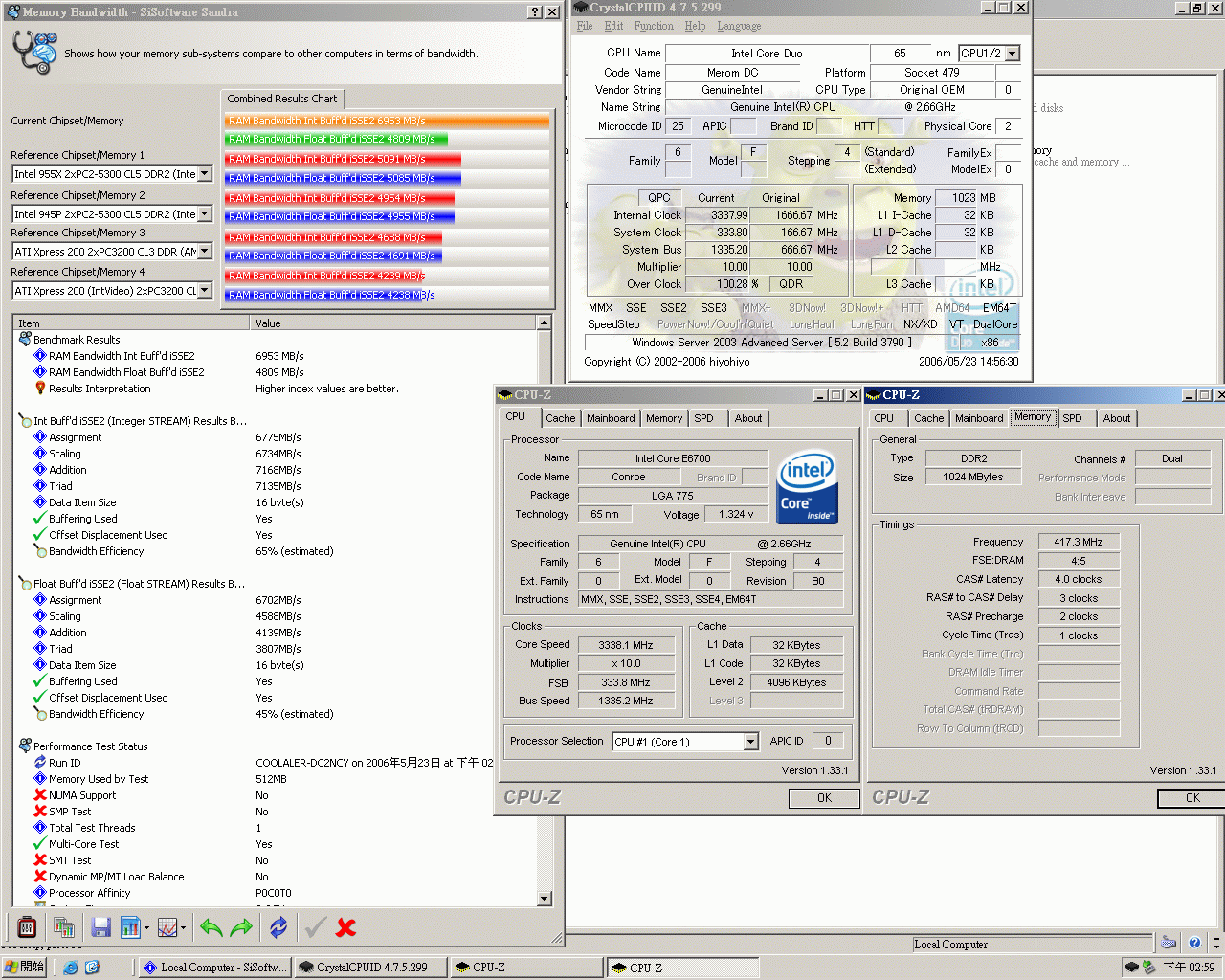Click the green forward arrow icon
Image resolution: width=1225 pixels, height=980 pixels.
tap(242, 926)
